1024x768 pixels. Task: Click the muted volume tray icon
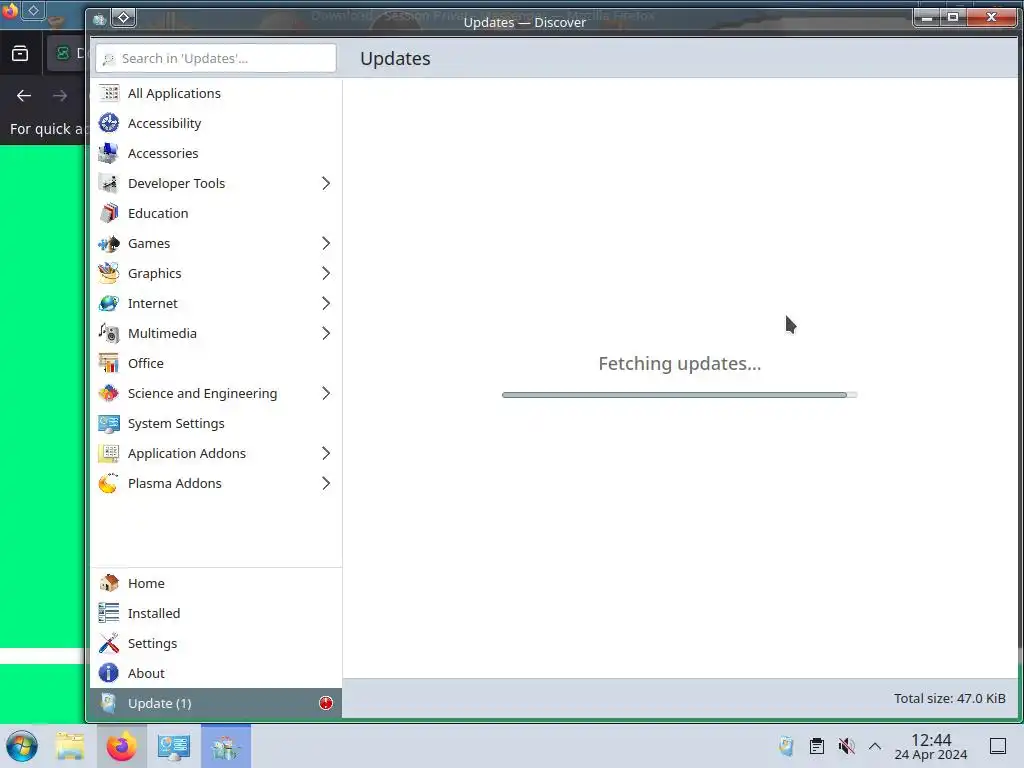click(846, 746)
